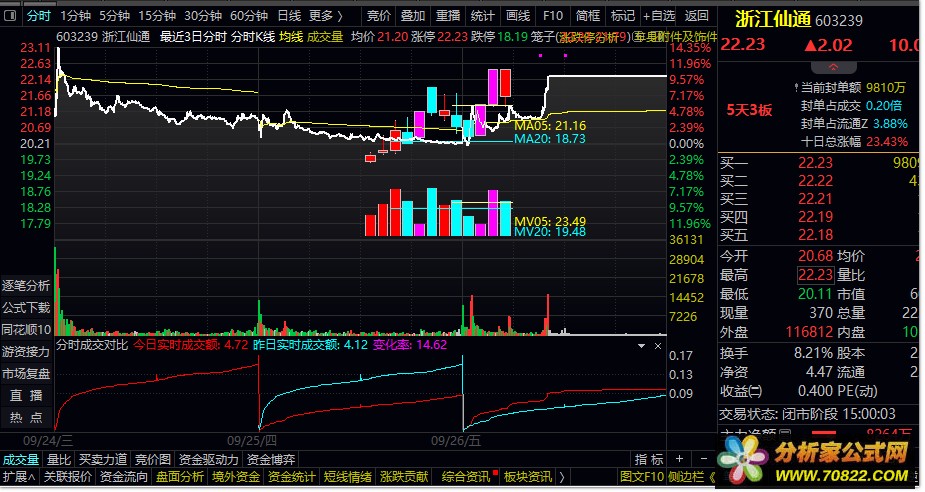Open the 综合资讯 tab
The height and width of the screenshot is (492, 925).
coord(466,477)
